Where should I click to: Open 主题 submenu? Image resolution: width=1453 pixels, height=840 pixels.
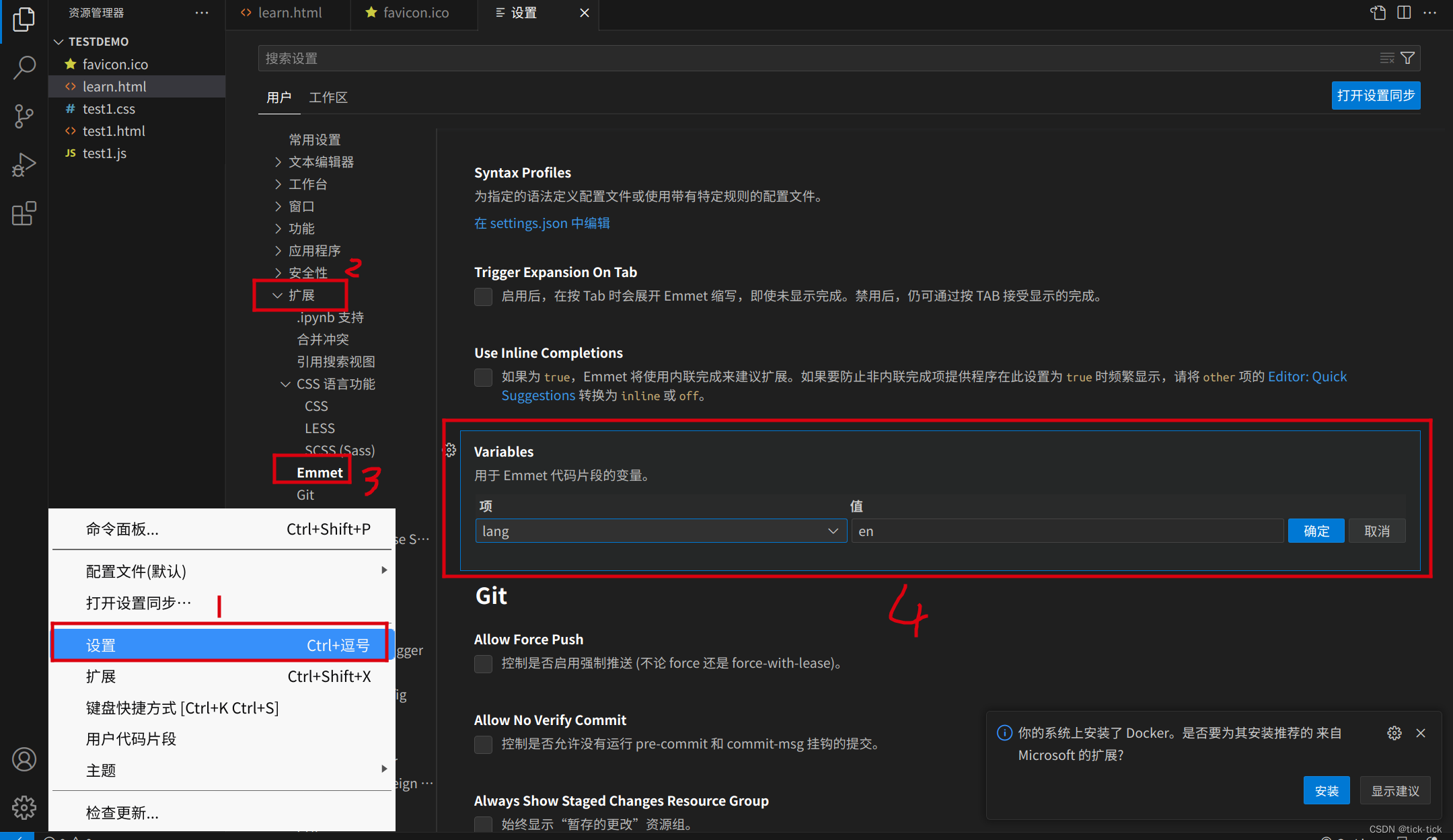tap(222, 771)
